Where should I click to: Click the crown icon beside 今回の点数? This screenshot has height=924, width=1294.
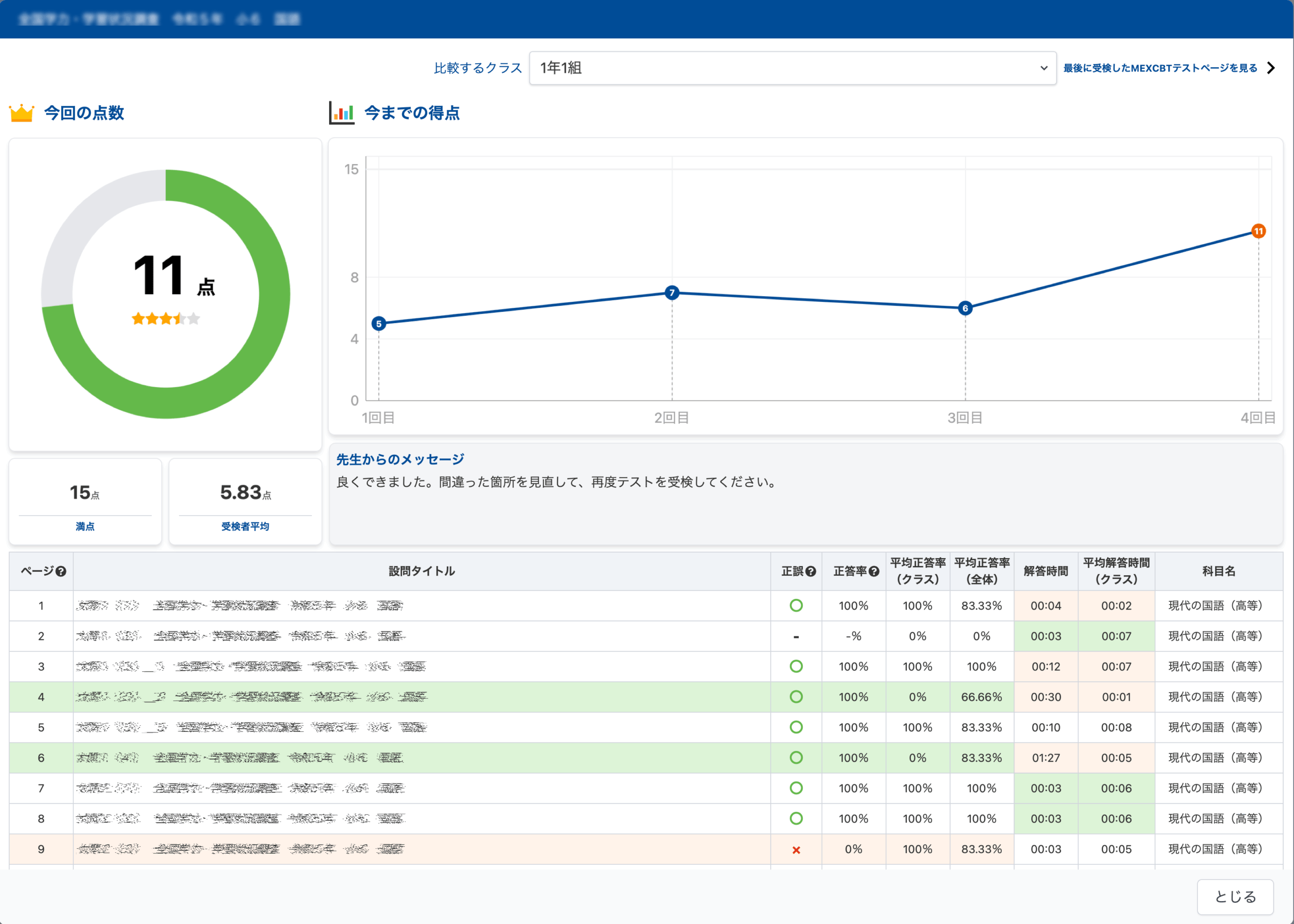click(x=22, y=113)
